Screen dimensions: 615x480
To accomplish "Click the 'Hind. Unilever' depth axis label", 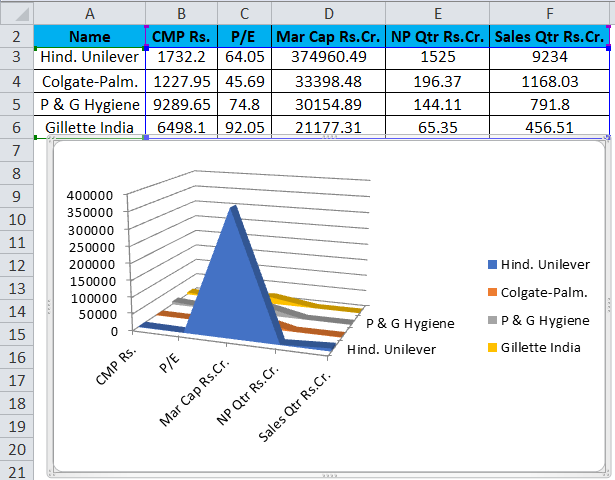I will pos(391,349).
